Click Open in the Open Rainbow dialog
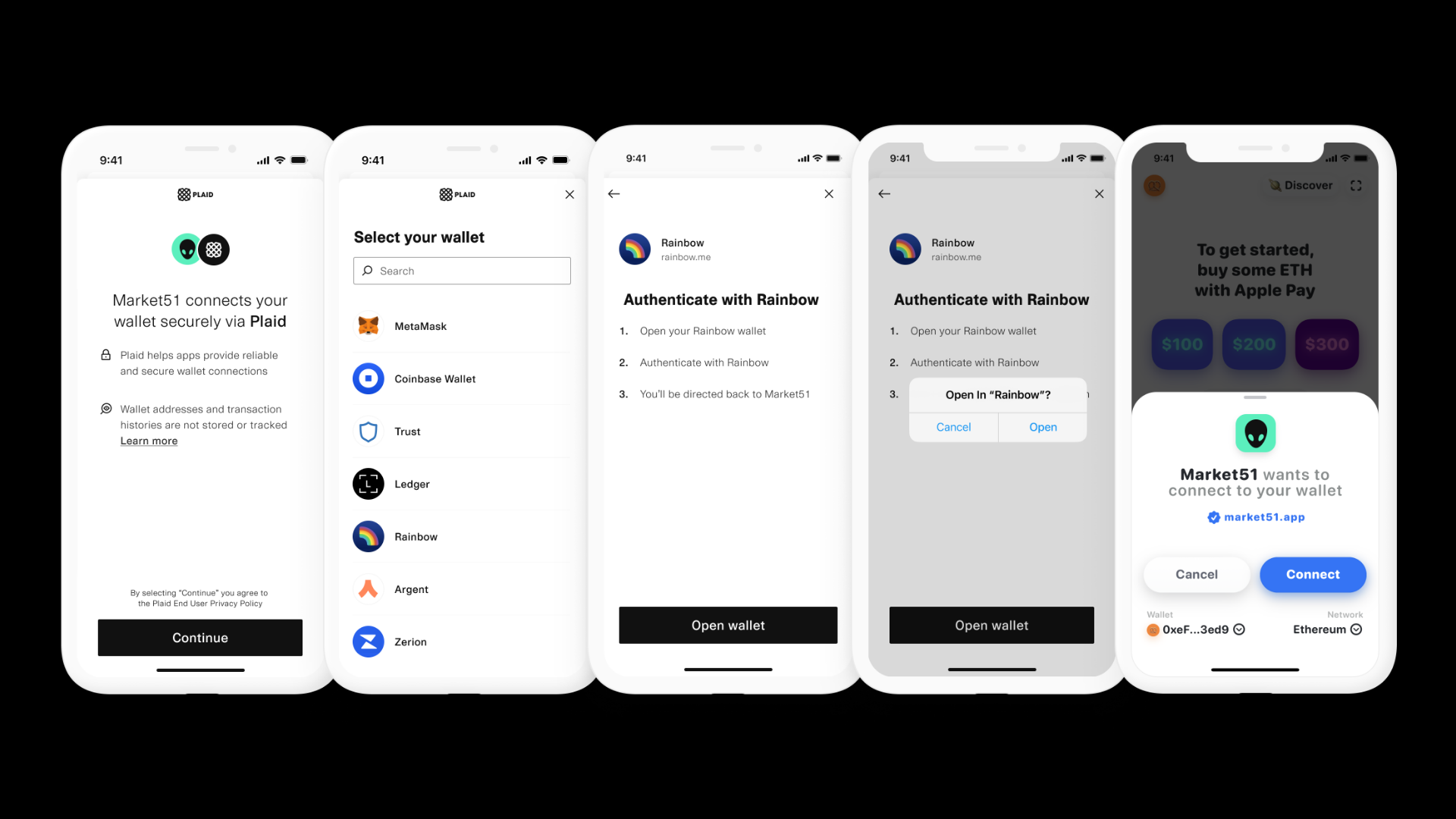Screen dimensions: 1456x819 pyautogui.click(x=1042, y=427)
